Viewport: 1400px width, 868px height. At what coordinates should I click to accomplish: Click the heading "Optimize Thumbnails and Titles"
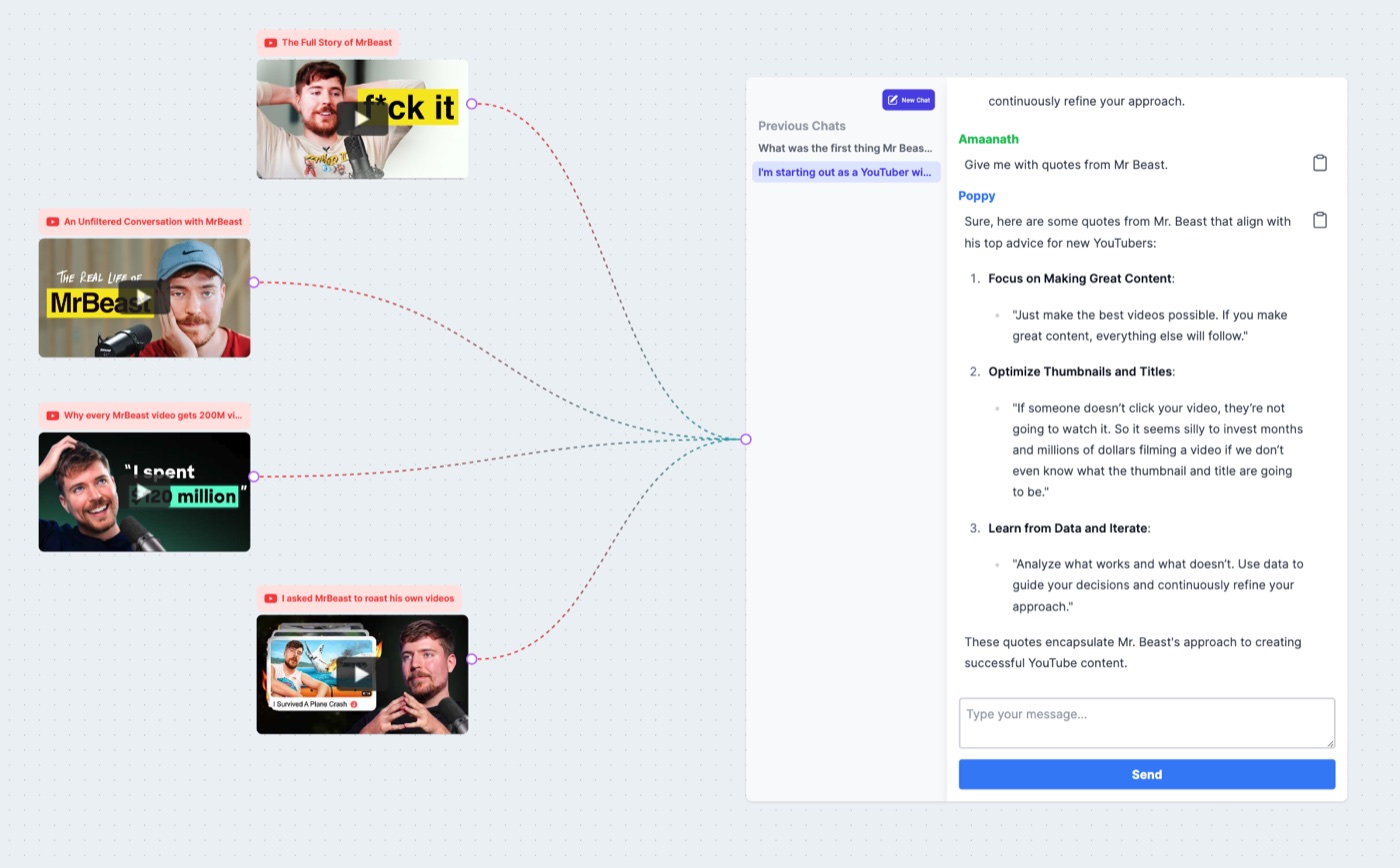point(1080,372)
